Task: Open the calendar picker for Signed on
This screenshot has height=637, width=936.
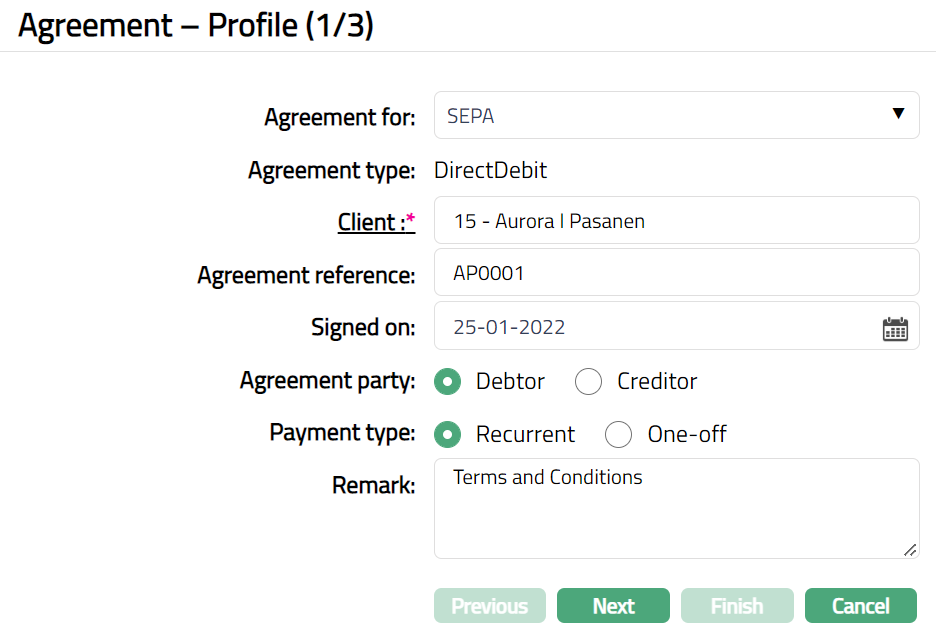Action: 895,328
